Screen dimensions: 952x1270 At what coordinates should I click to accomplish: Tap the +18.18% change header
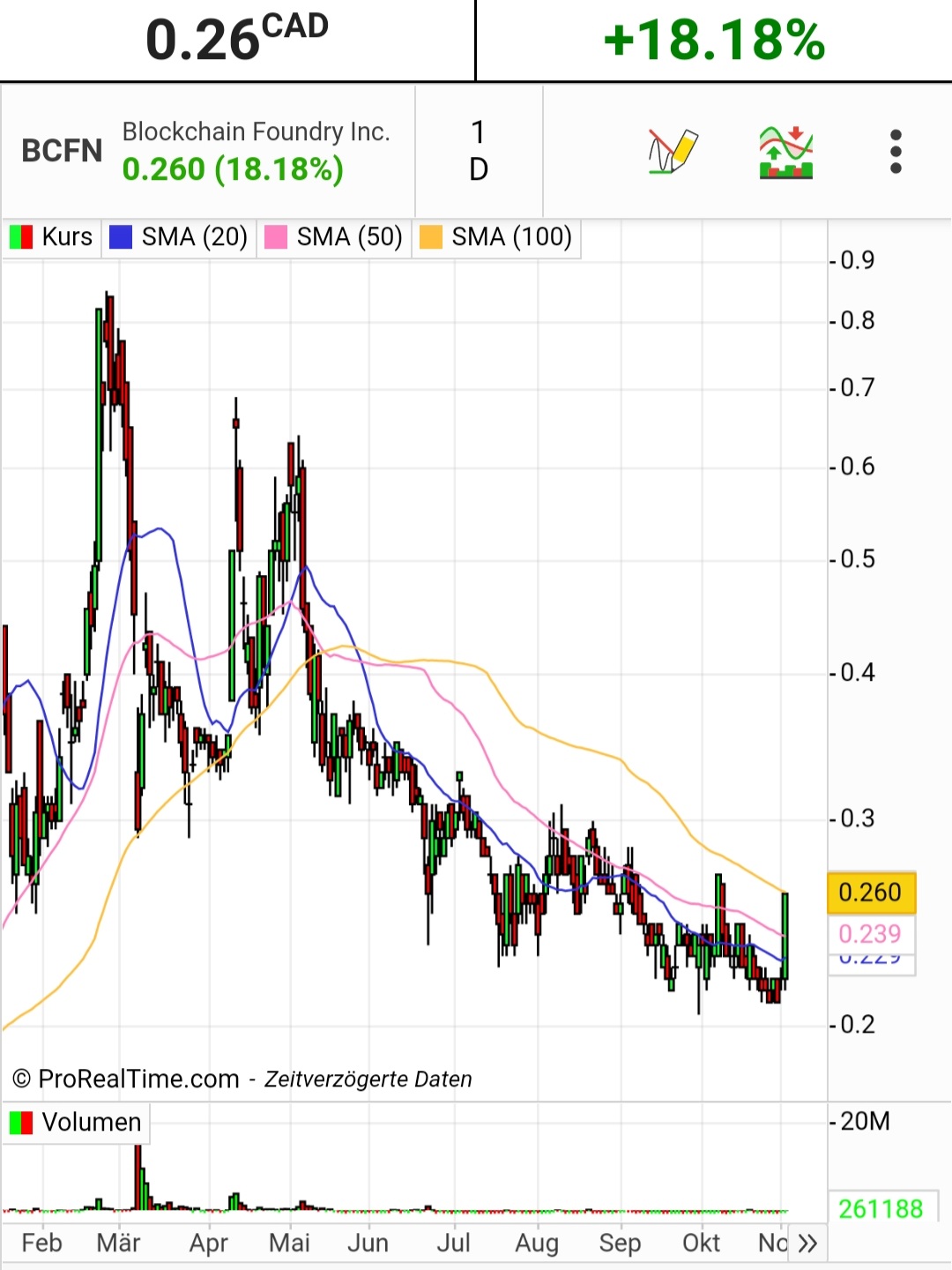tap(714, 41)
